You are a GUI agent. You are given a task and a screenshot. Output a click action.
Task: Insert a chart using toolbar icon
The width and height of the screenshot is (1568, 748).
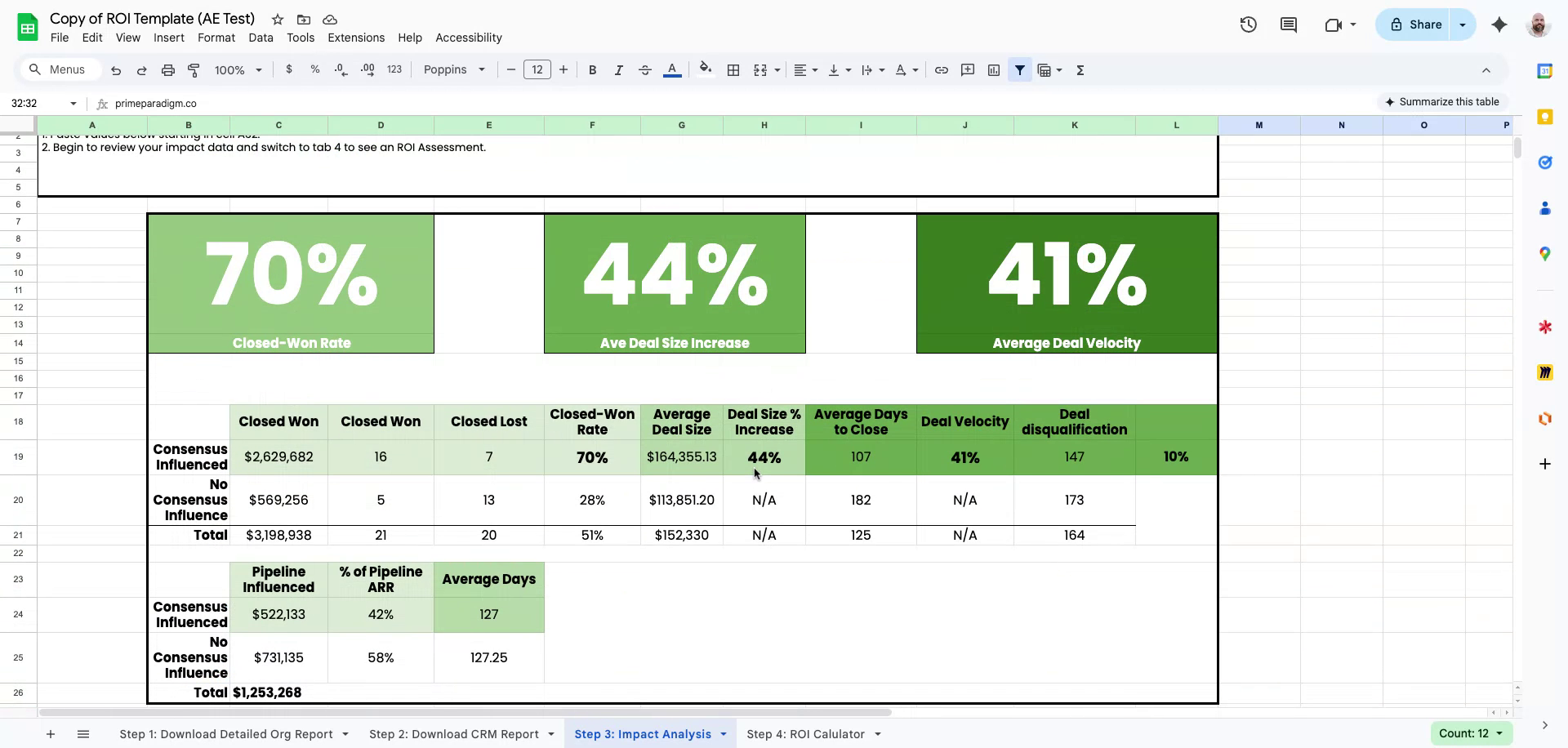[993, 70]
